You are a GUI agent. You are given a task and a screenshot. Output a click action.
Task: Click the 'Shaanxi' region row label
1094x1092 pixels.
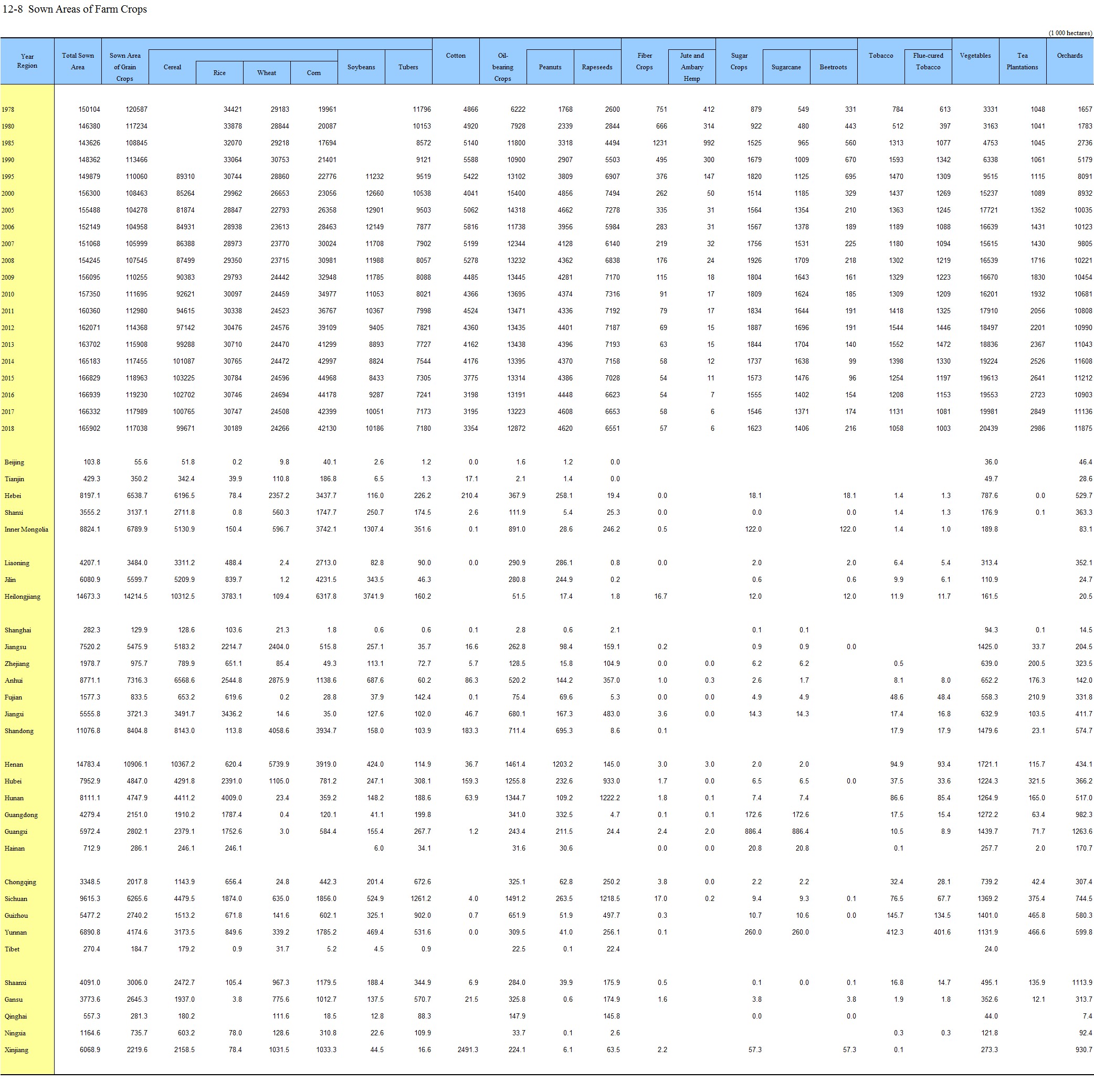pyautogui.click(x=16, y=983)
